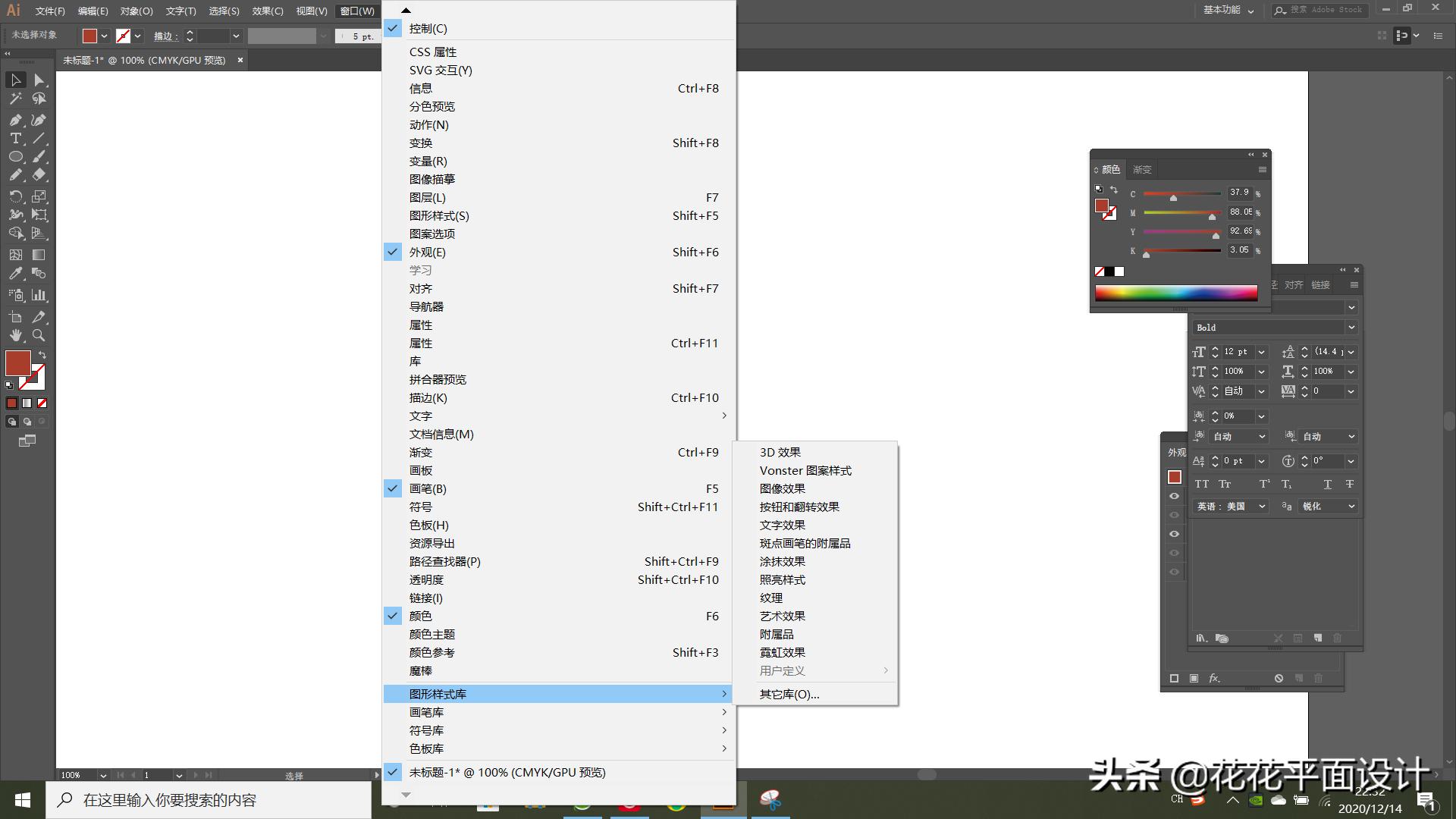The height and width of the screenshot is (819, 1456).
Task: Select the Pen tool
Action: click(15, 120)
